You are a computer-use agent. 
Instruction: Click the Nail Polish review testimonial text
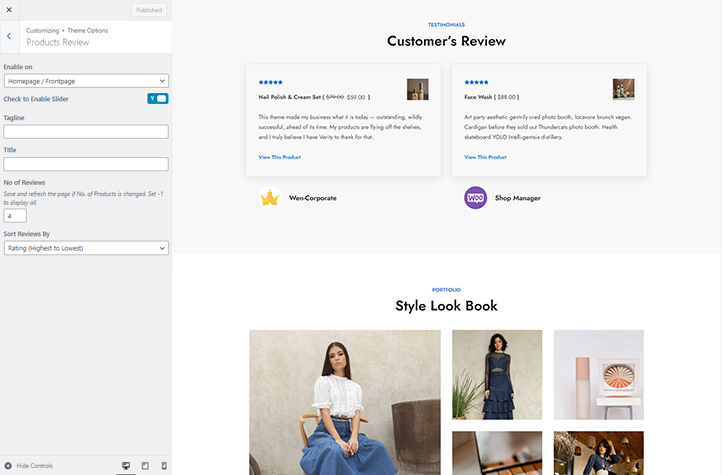pos(340,127)
